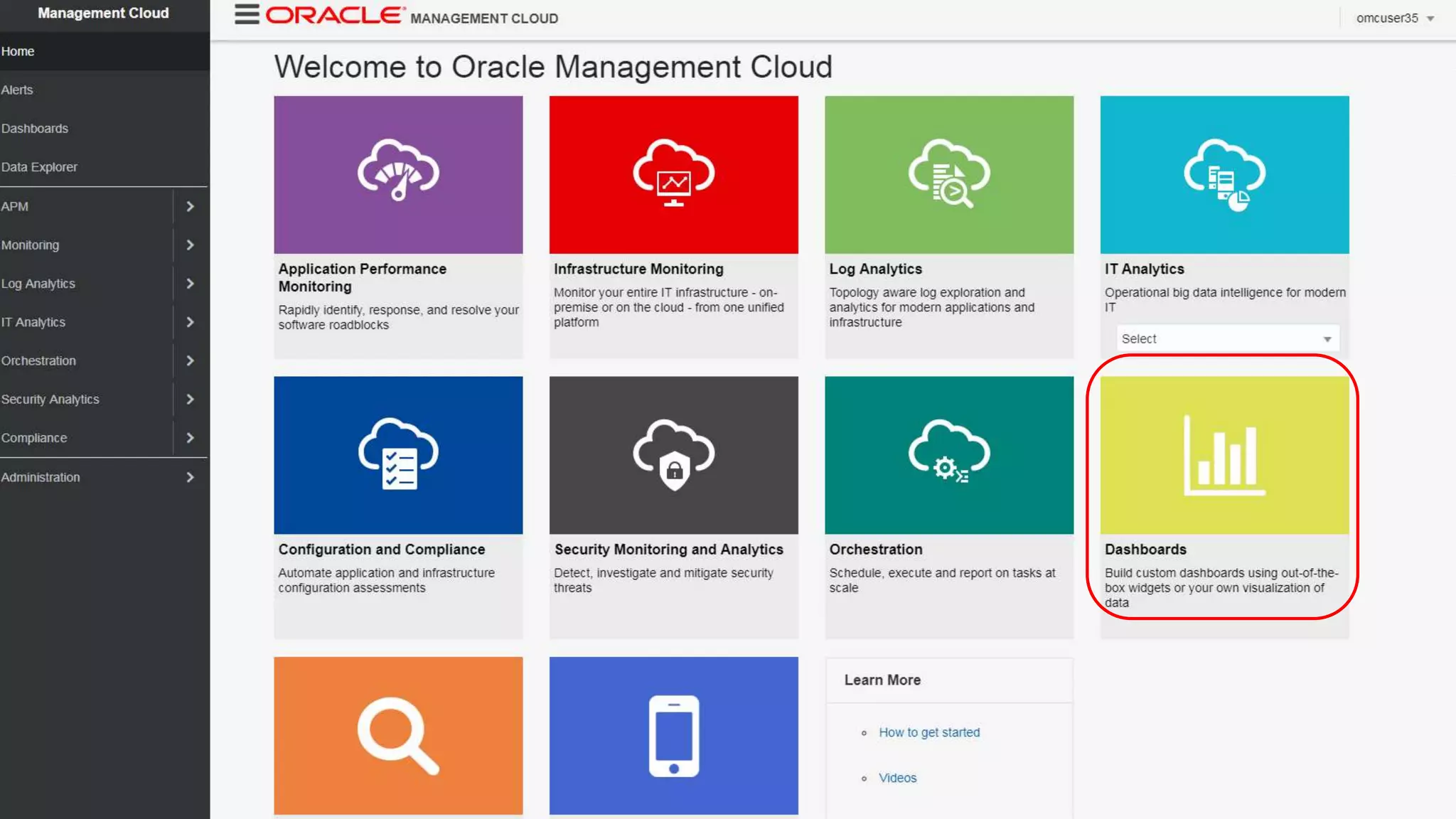The image size is (1456, 819).
Task: Open the cyan IT Analytics tile
Action: click(x=1224, y=175)
